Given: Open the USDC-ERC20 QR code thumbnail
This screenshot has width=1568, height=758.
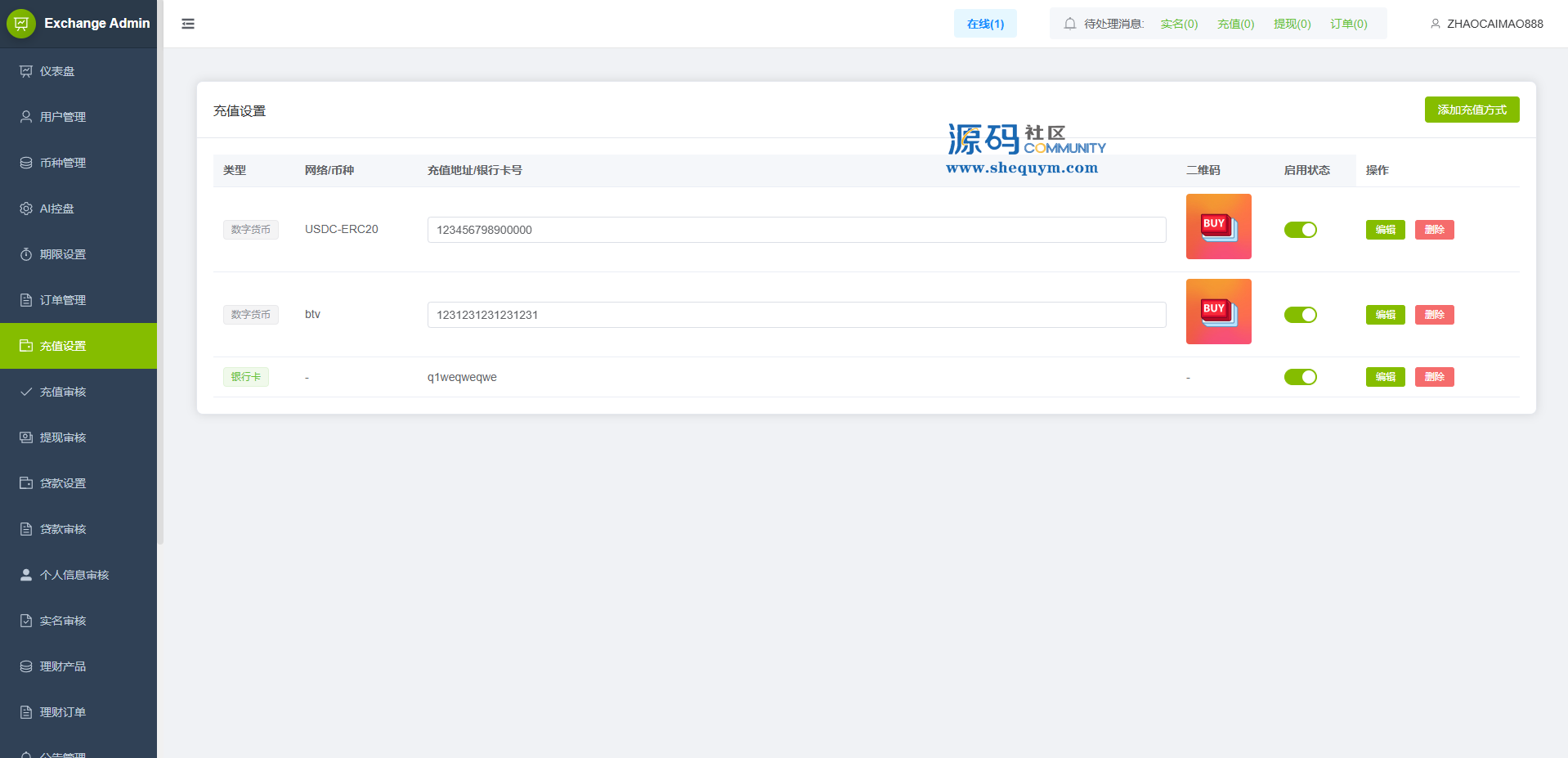Looking at the screenshot, I should pos(1218,227).
